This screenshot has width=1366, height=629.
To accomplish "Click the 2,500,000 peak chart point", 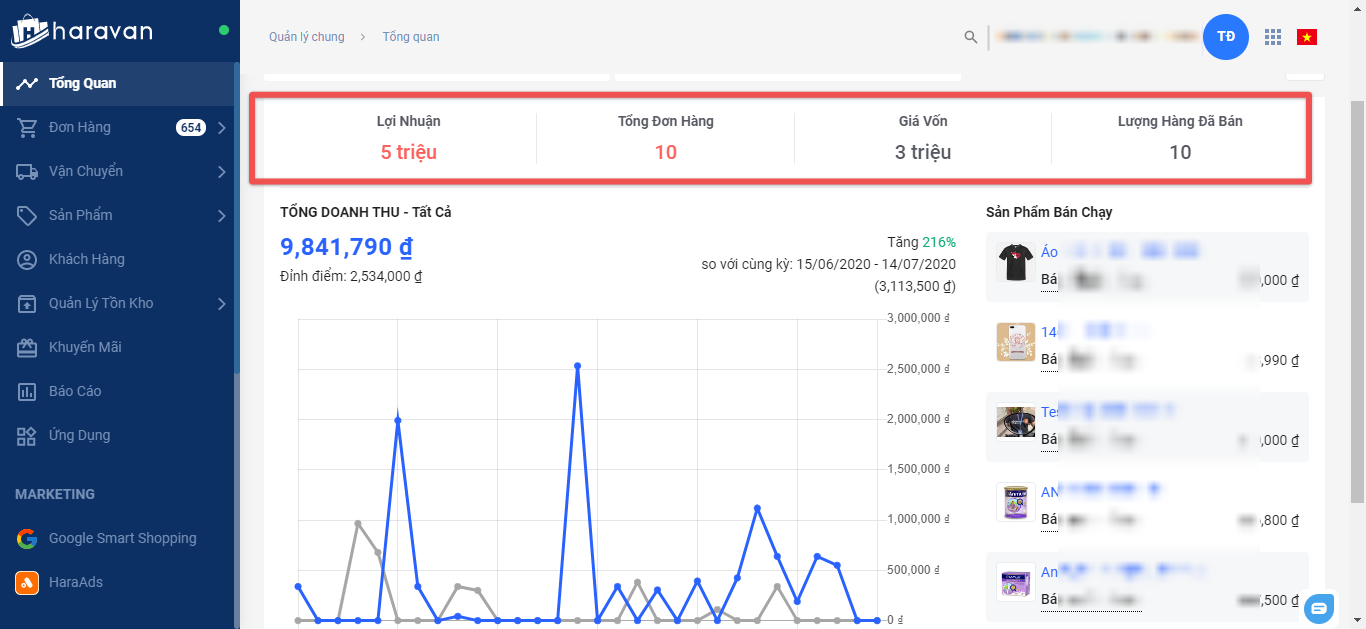I will click(578, 366).
